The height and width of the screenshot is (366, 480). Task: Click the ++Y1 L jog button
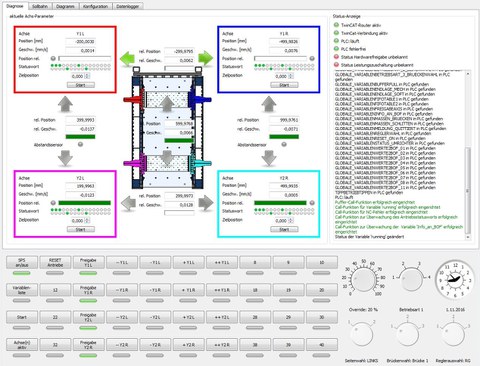click(x=222, y=262)
